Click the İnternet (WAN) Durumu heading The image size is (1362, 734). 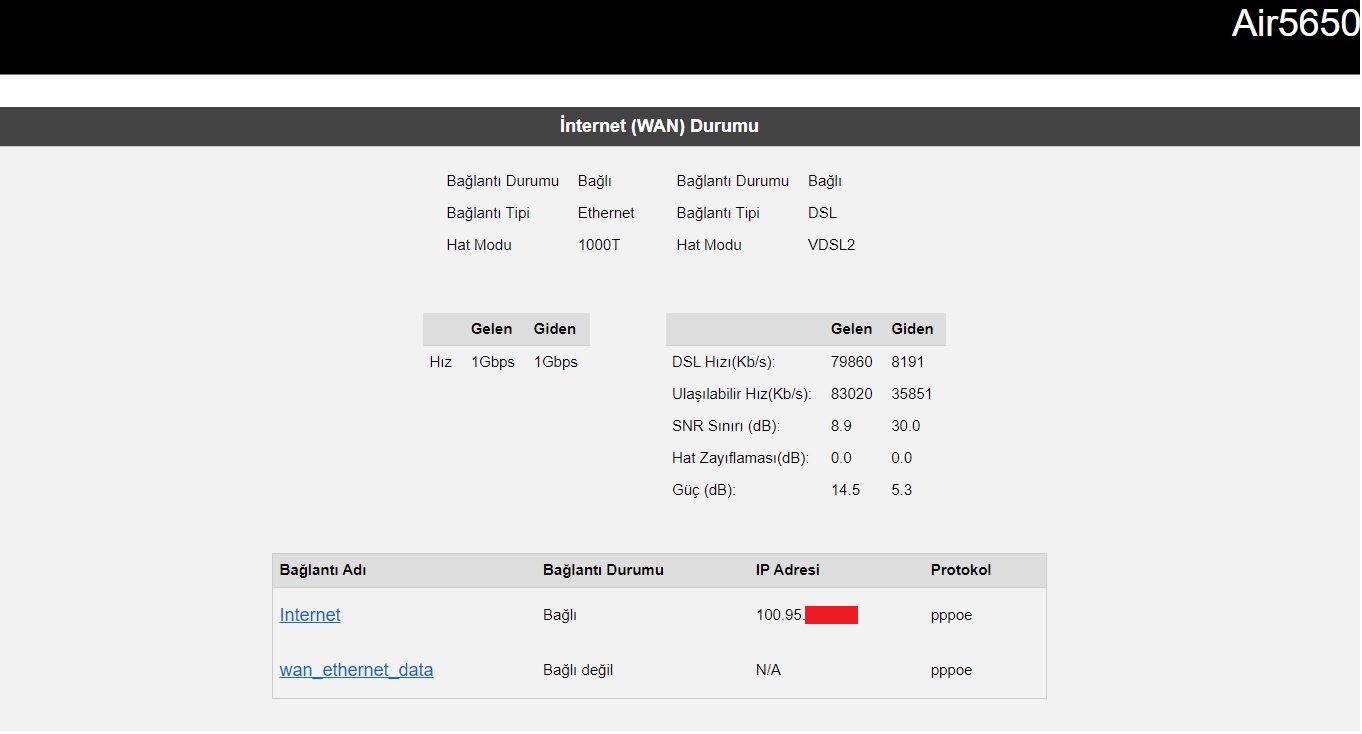pos(659,126)
